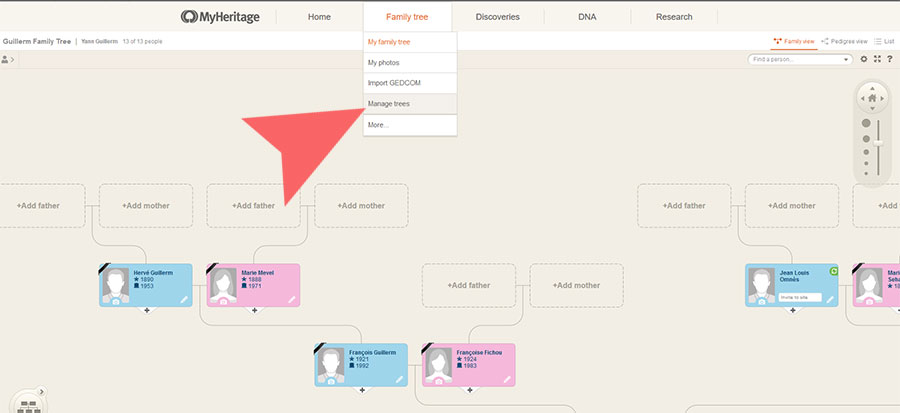
Task: Click +Add mother of Marie Mevel
Action: [x=361, y=205]
